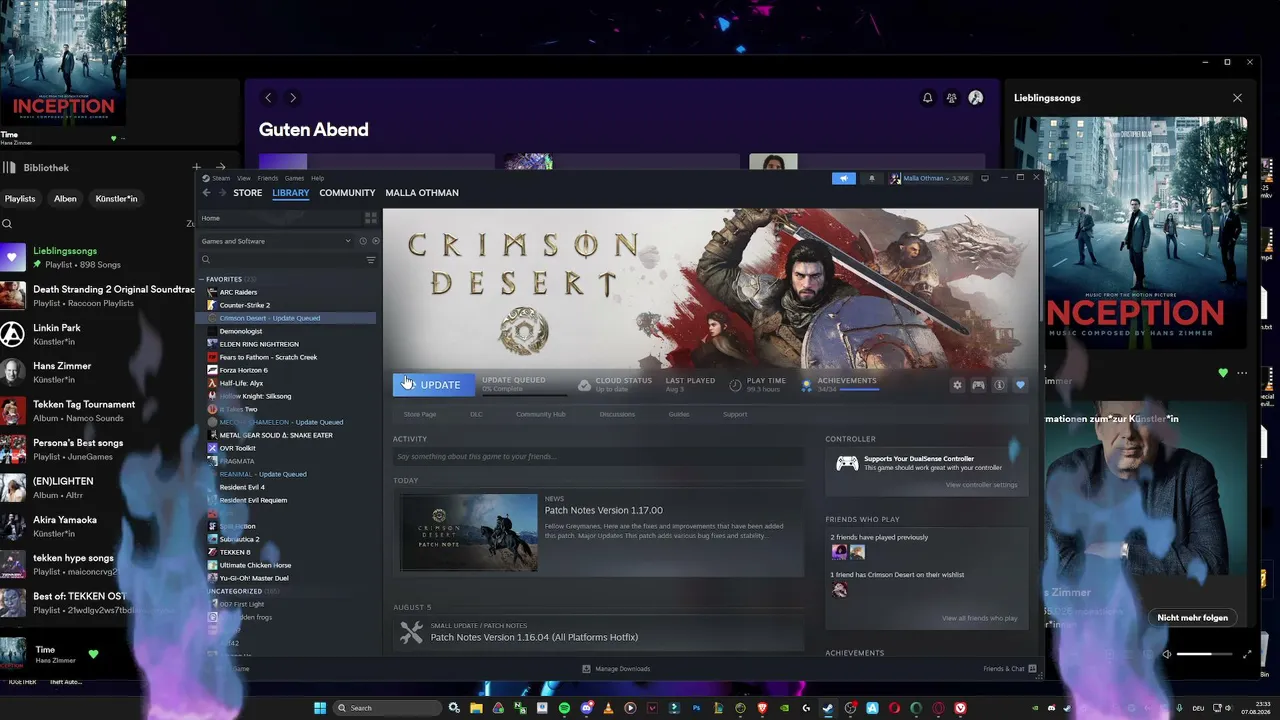This screenshot has height=720, width=1280.
Task: Open Steam Big Picture mode icon
Action: 985,178
